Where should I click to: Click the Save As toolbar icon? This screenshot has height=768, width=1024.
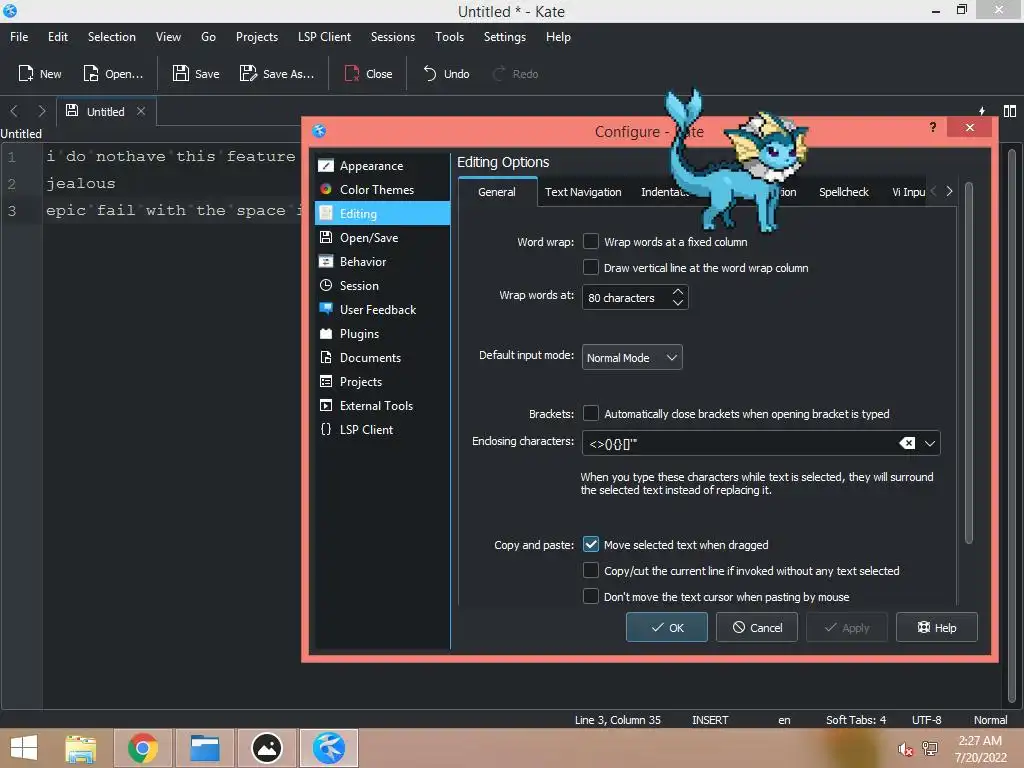pyautogui.click(x=248, y=73)
